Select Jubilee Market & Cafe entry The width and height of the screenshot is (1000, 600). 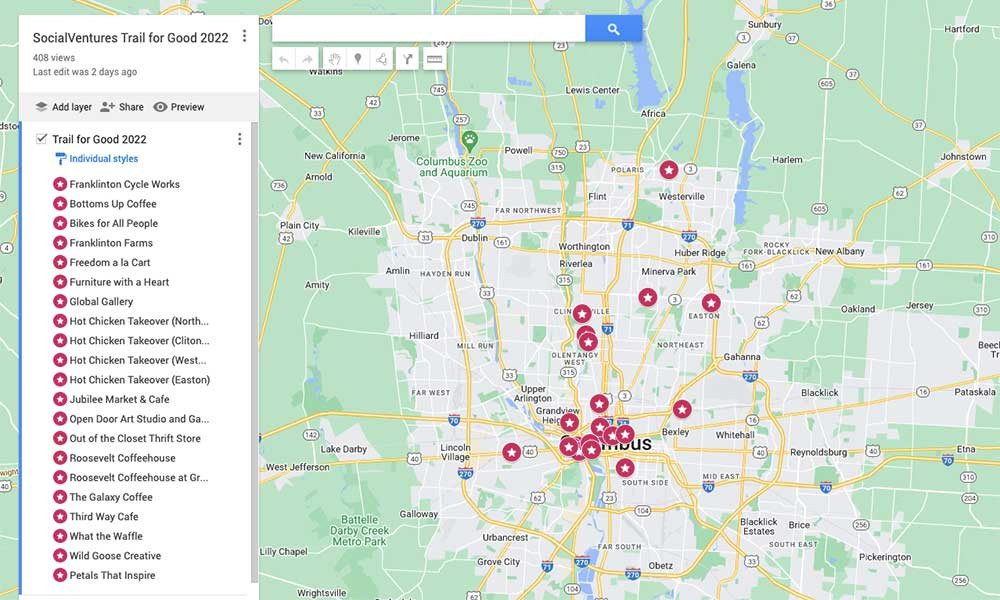point(119,399)
